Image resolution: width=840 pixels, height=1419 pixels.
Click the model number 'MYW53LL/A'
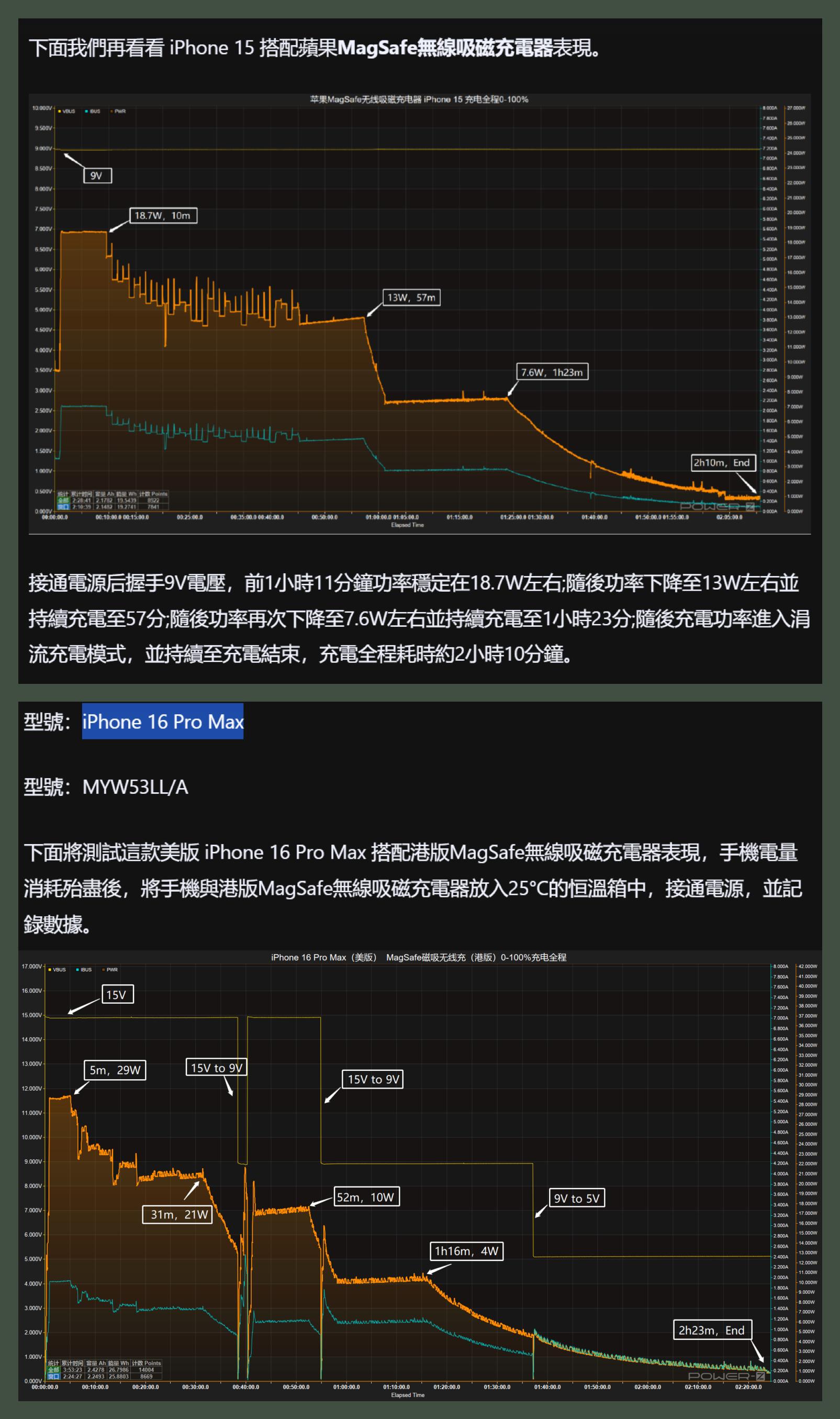tap(135, 786)
